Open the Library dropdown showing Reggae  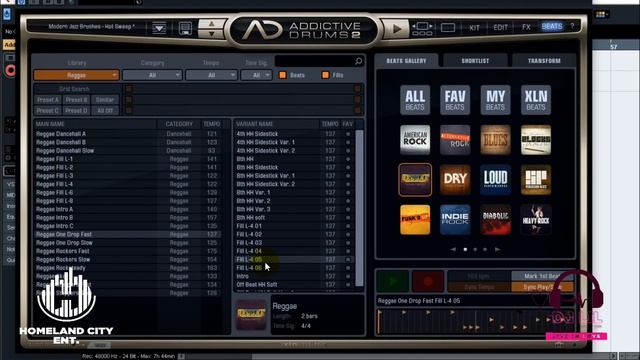76,75
